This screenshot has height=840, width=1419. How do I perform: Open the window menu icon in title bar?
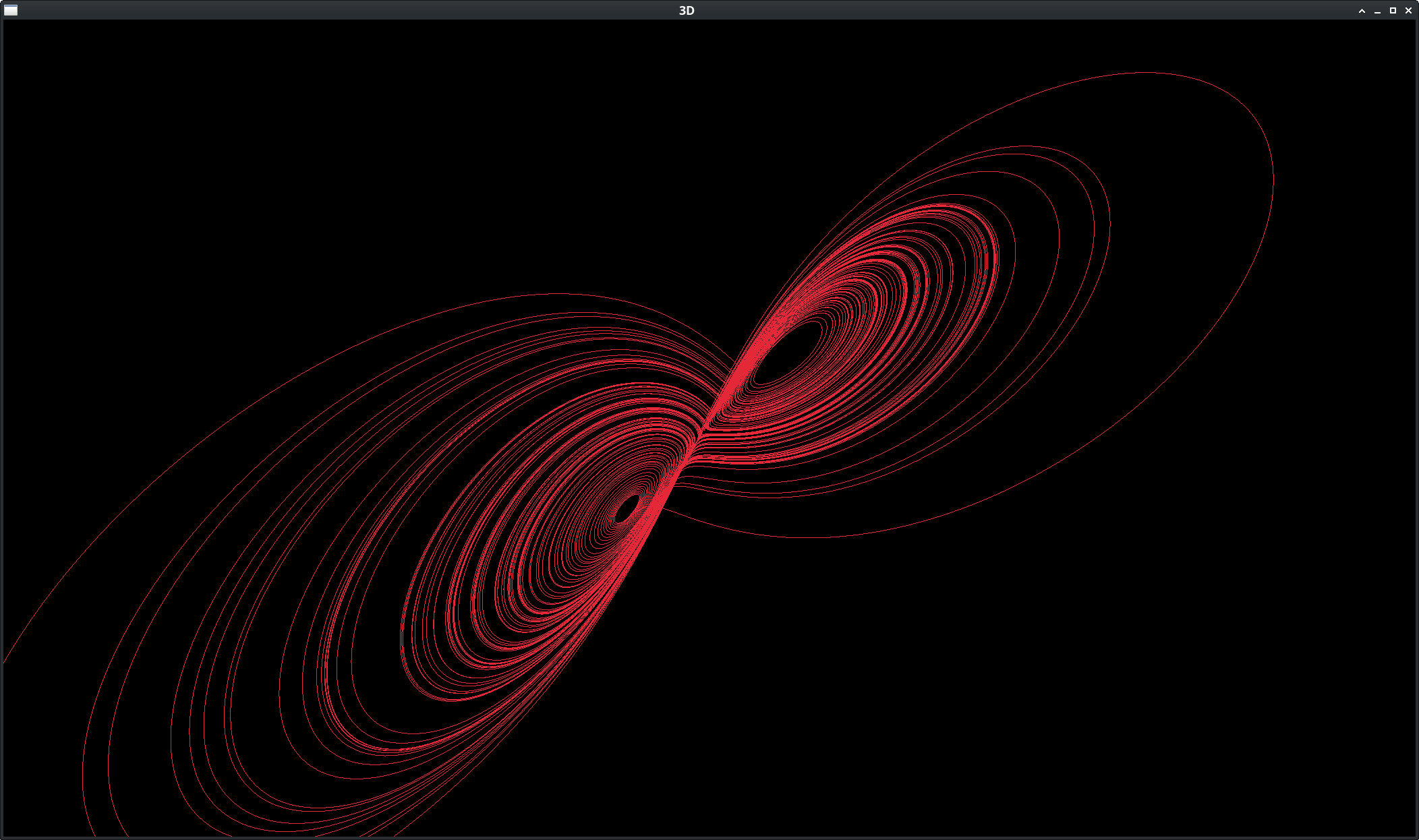(x=11, y=10)
